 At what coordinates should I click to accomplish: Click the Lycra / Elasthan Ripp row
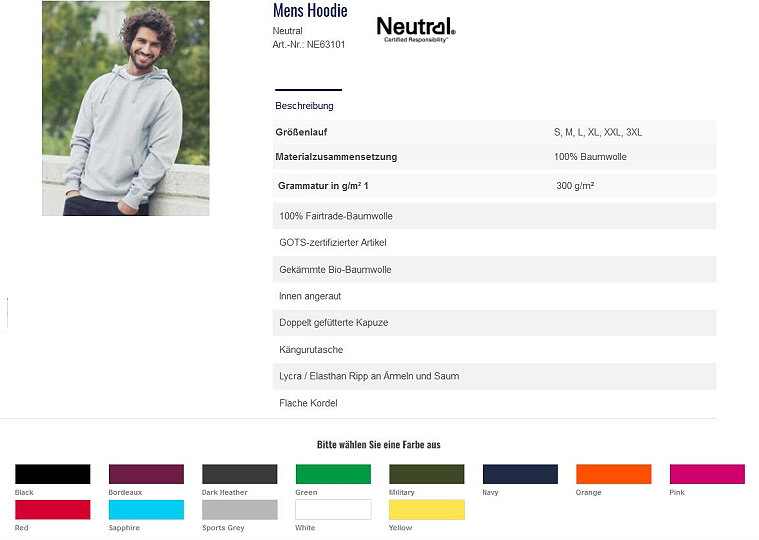click(494, 376)
